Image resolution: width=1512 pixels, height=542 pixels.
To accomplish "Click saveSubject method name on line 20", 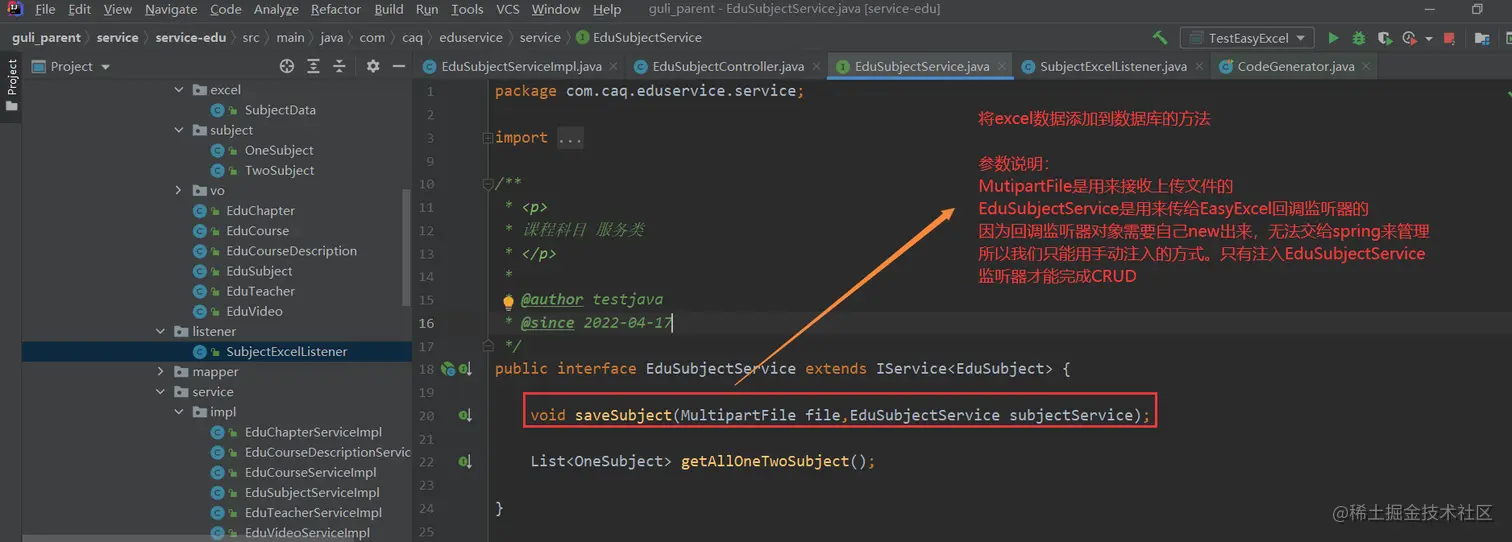I will point(623,415).
